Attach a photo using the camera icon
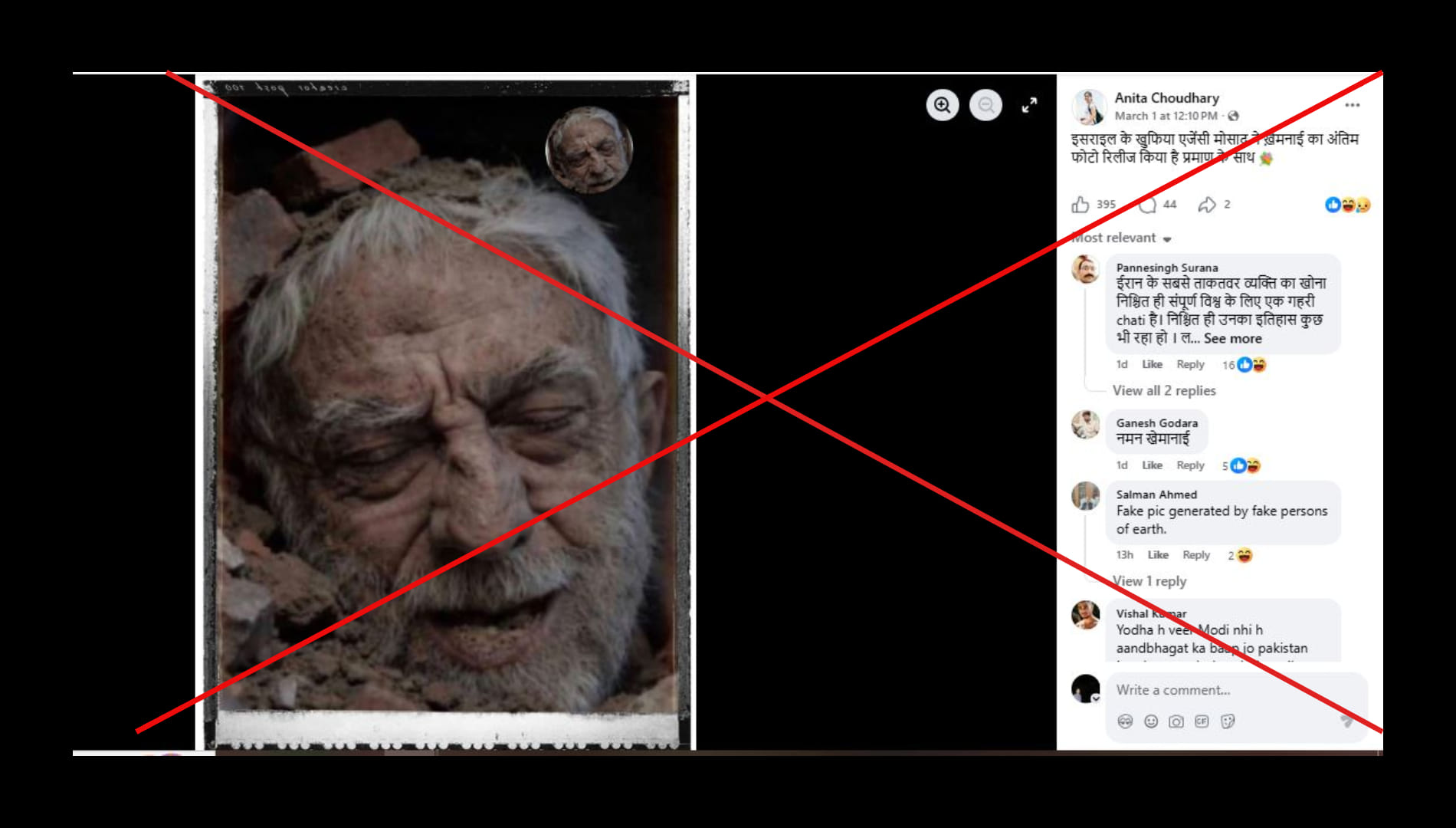This screenshot has height=828, width=1456. (1176, 721)
